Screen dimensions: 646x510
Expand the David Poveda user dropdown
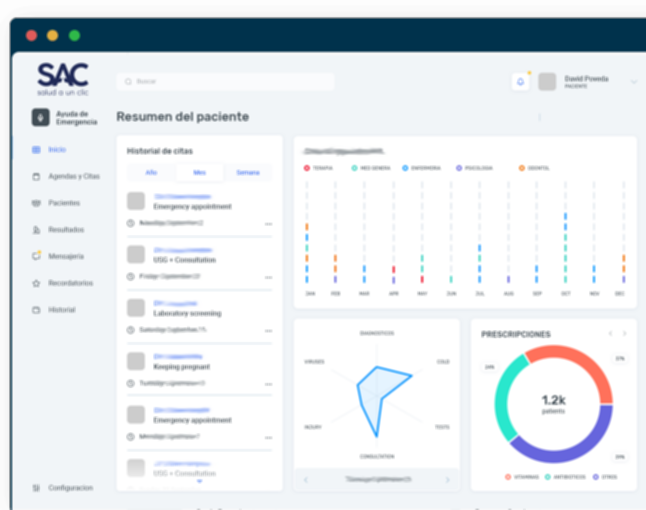tap(633, 82)
